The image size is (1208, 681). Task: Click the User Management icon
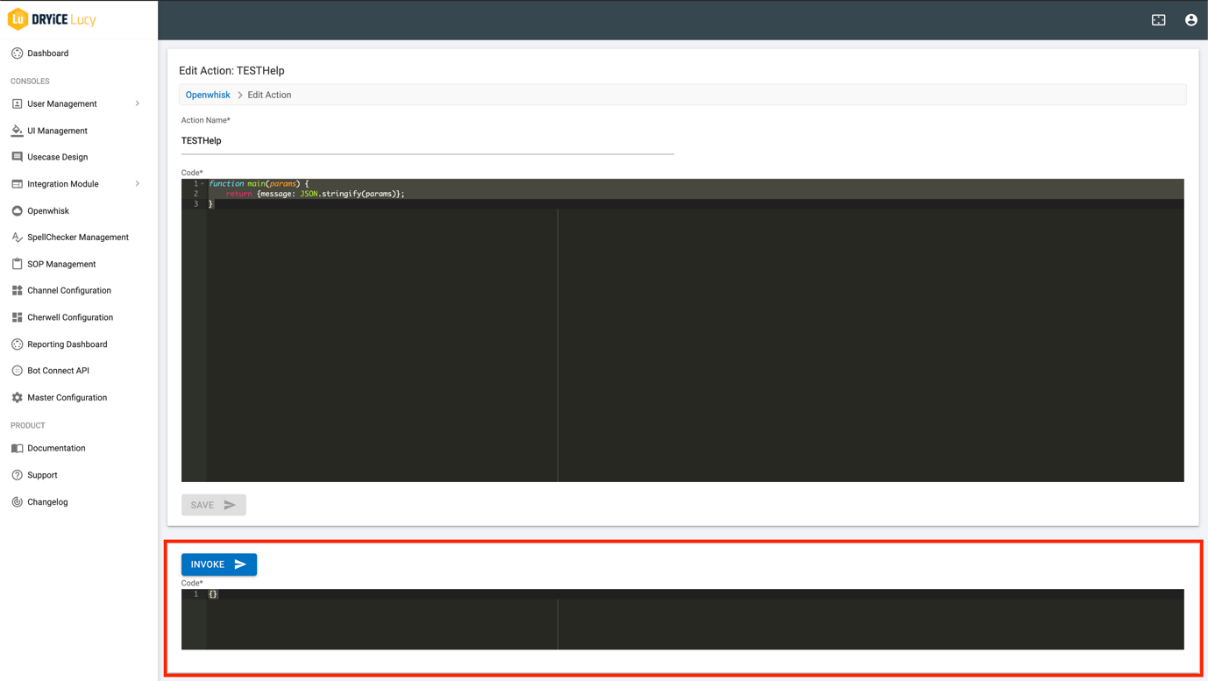click(x=17, y=104)
